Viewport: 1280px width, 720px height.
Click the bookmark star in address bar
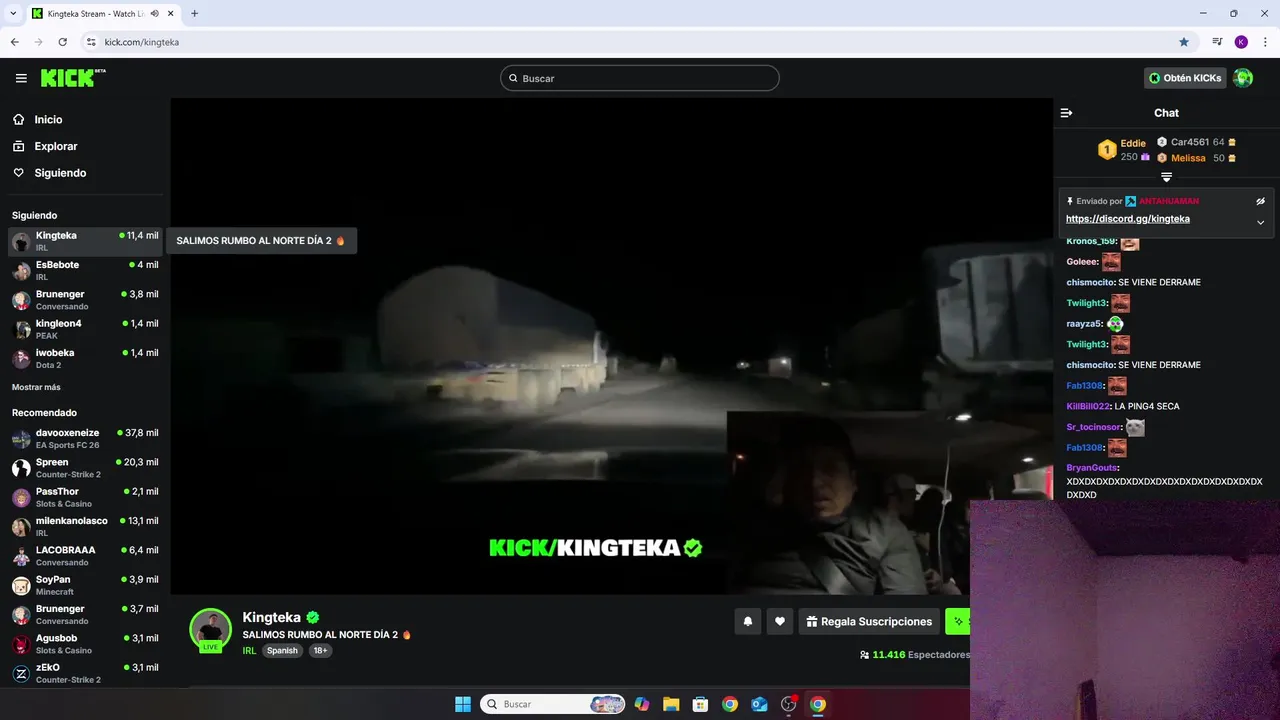(x=1184, y=42)
